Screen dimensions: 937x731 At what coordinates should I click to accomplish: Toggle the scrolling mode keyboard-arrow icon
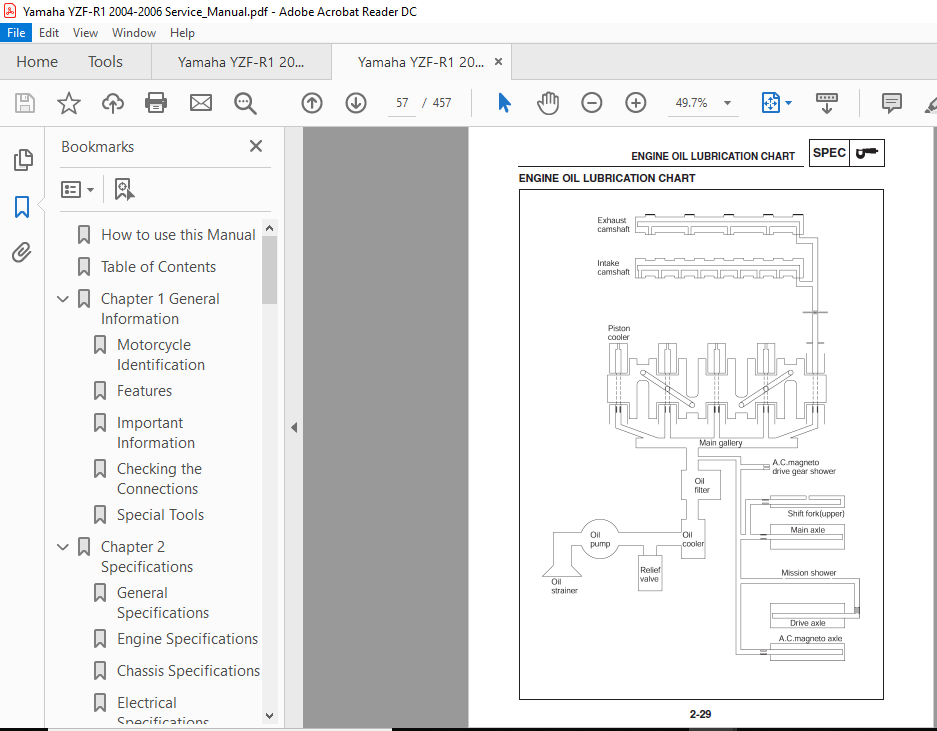tap(826, 103)
